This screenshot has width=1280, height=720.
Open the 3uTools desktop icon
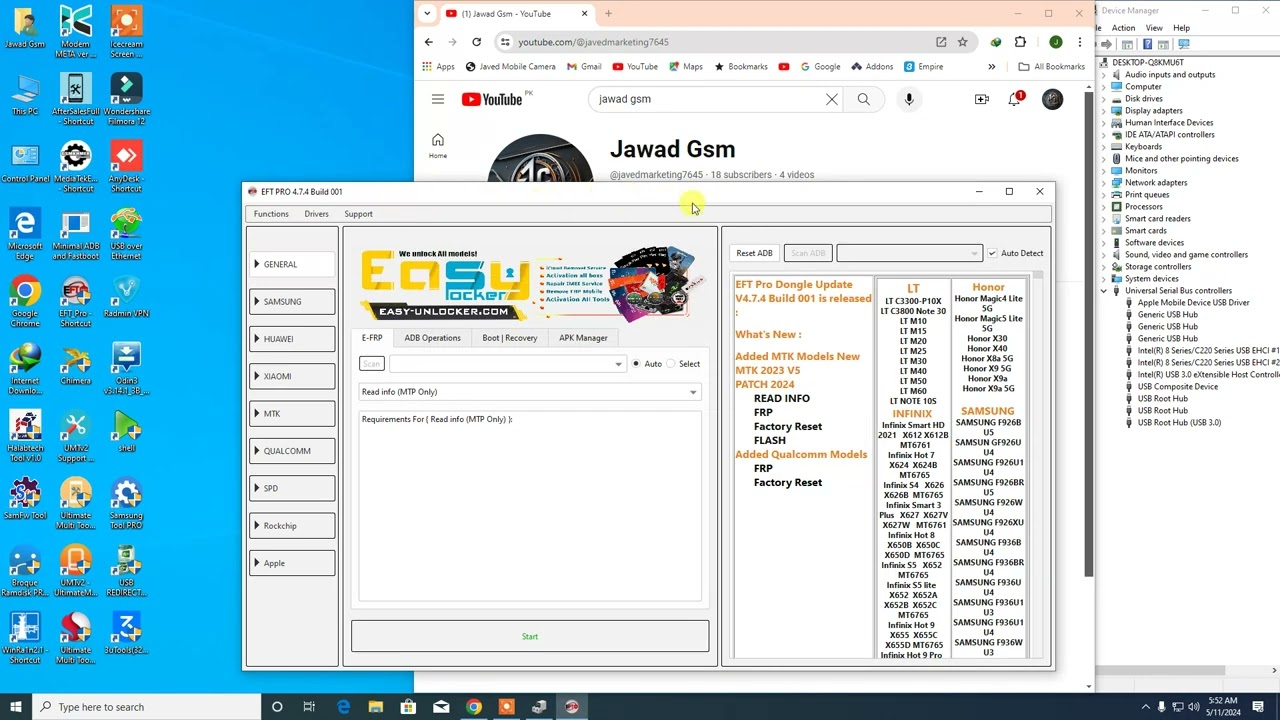click(x=126, y=635)
